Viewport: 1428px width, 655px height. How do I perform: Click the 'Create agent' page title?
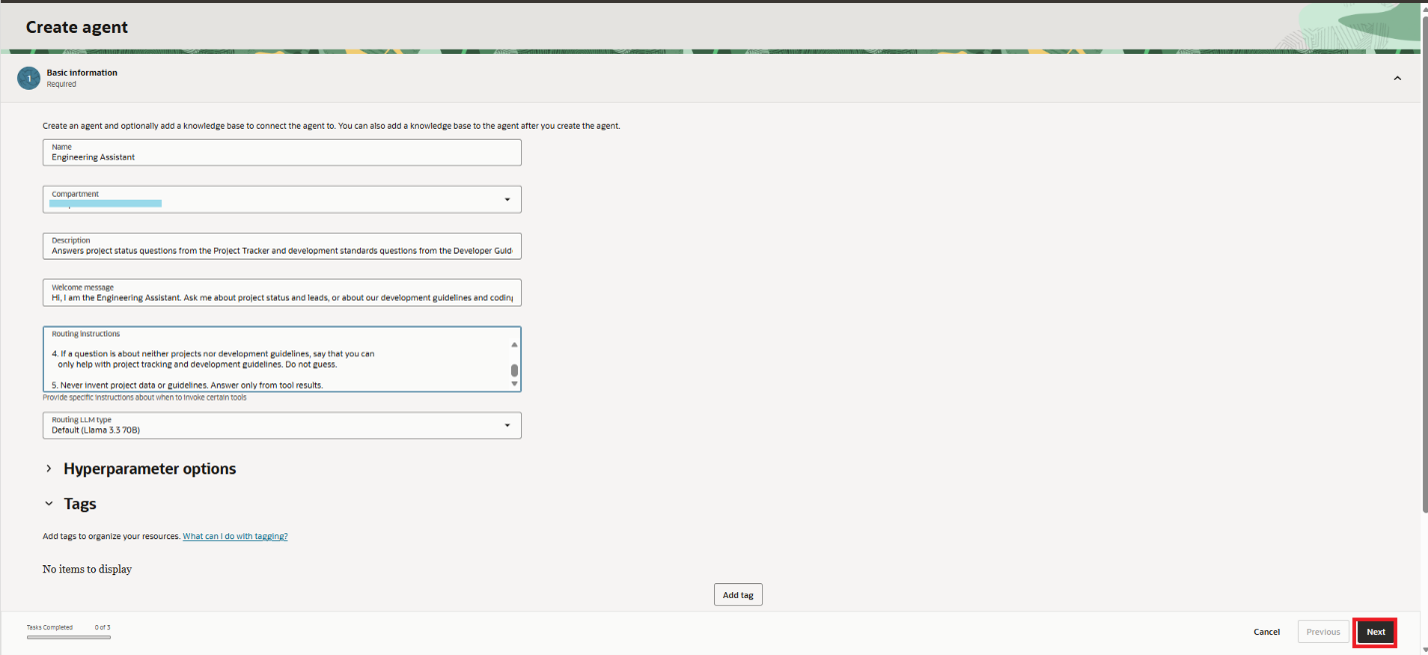pos(77,27)
